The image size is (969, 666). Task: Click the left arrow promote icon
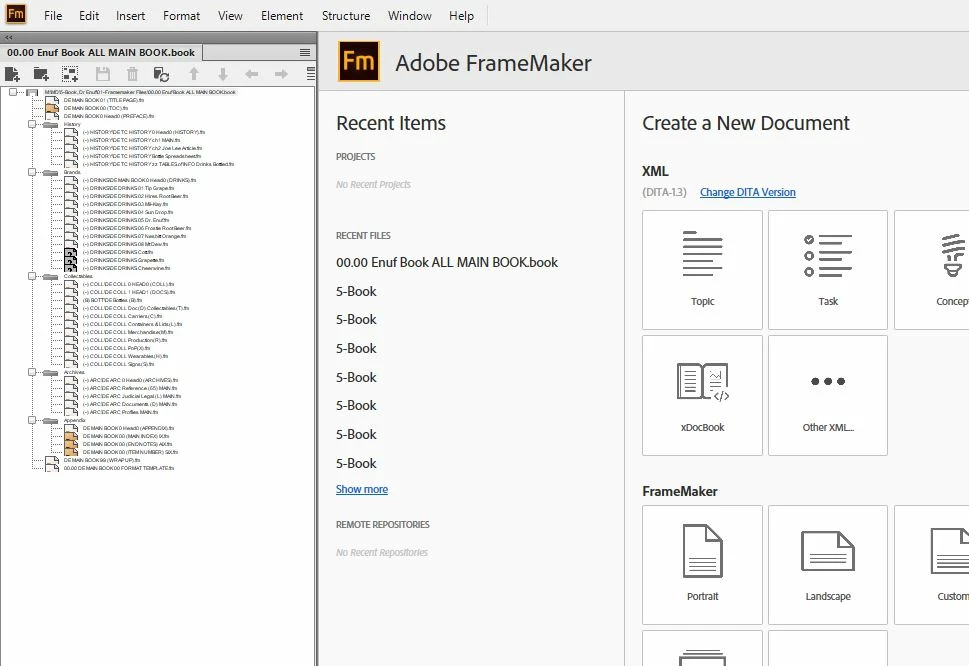pos(252,74)
